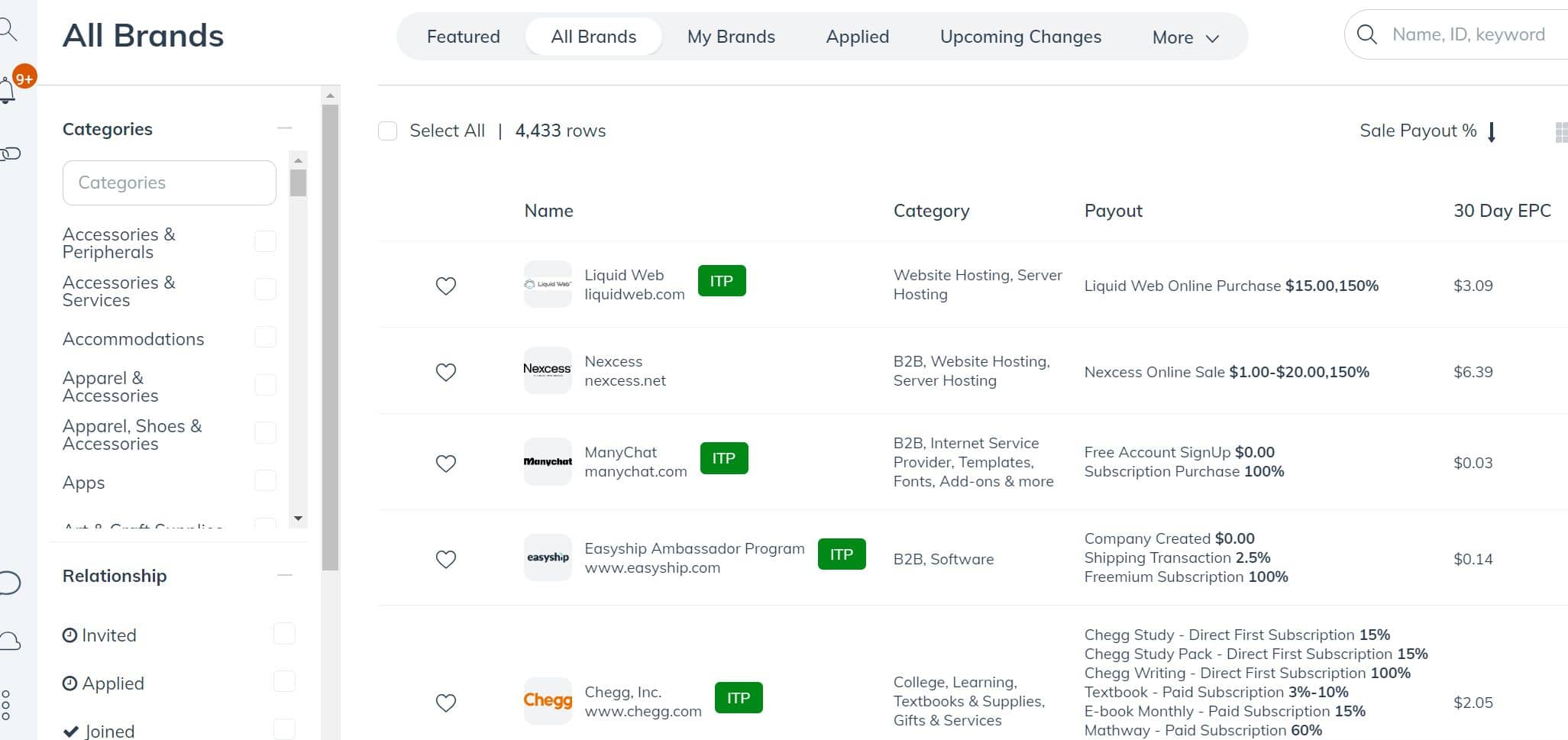Image resolution: width=1568 pixels, height=740 pixels.
Task: Tick the Invited relationship checkbox
Action: [284, 634]
